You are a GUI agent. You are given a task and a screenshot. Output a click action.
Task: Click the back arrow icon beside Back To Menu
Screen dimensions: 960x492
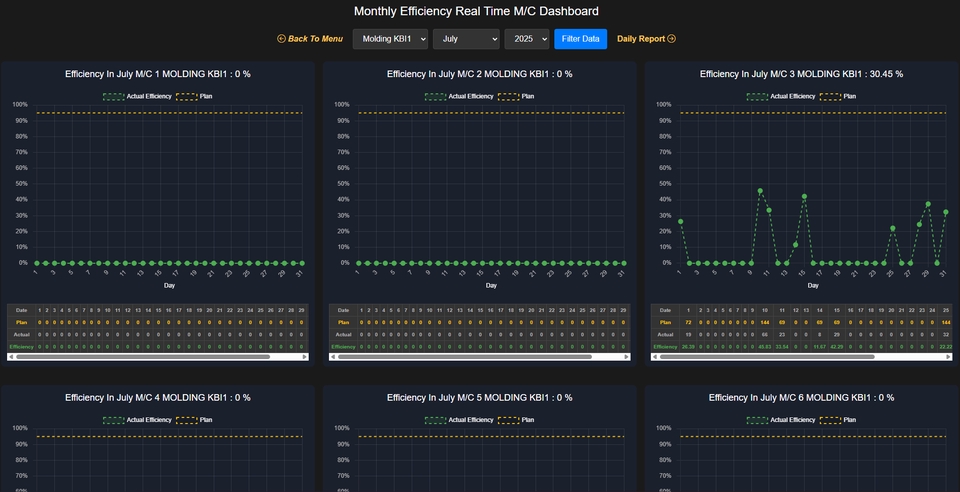(x=282, y=39)
